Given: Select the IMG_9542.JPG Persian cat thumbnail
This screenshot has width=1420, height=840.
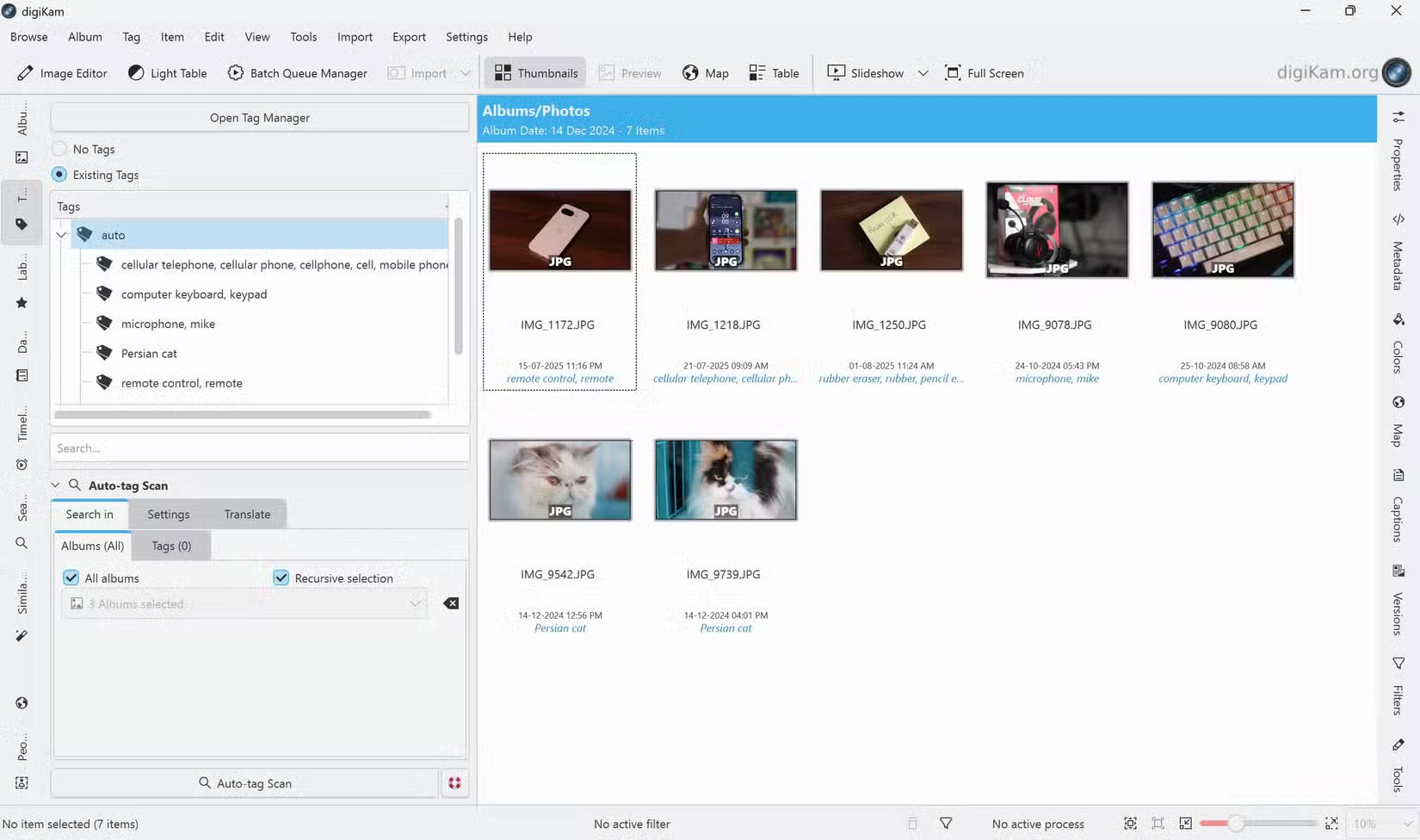Looking at the screenshot, I should point(559,479).
